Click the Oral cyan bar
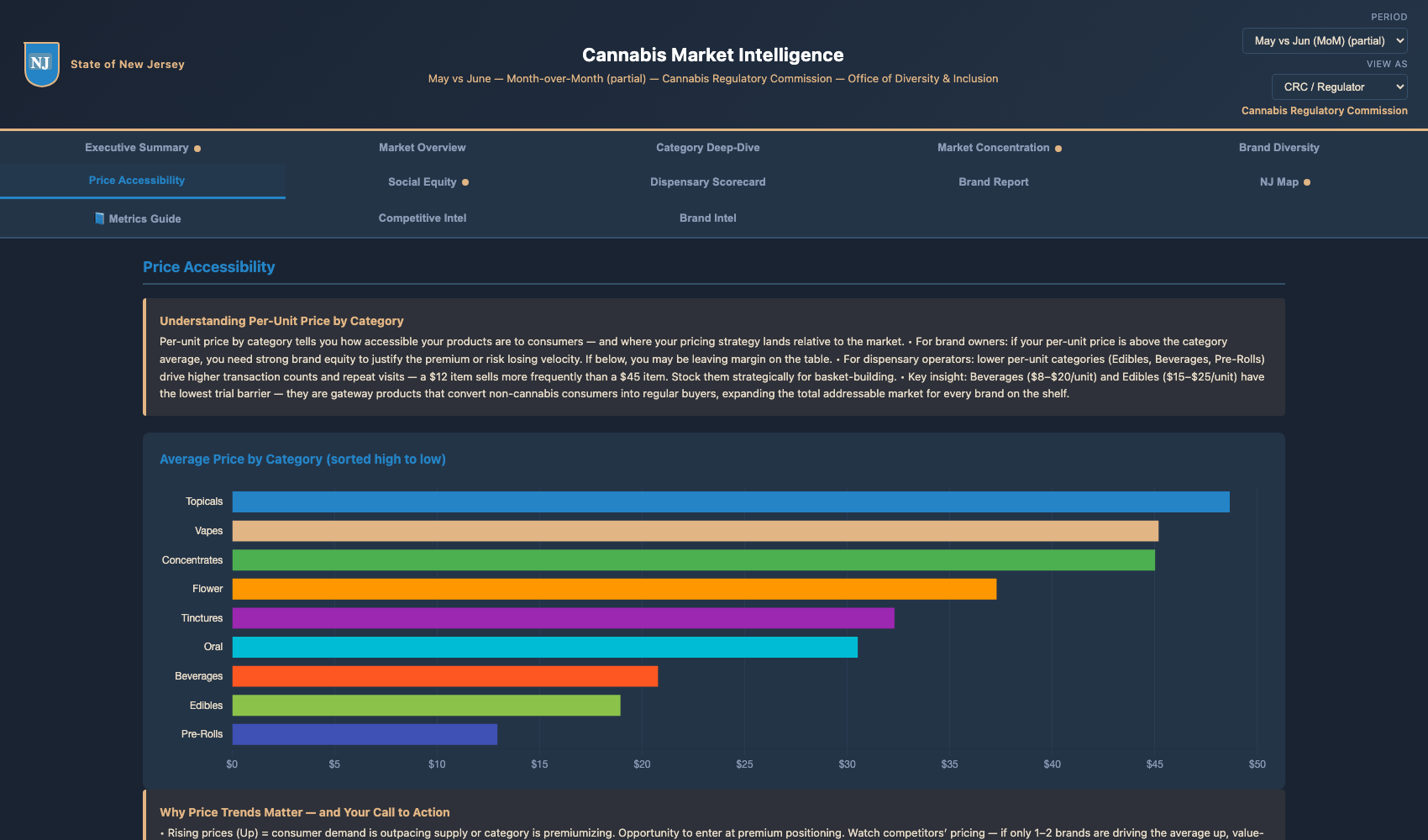The height and width of the screenshot is (840, 1428). [x=545, y=647]
